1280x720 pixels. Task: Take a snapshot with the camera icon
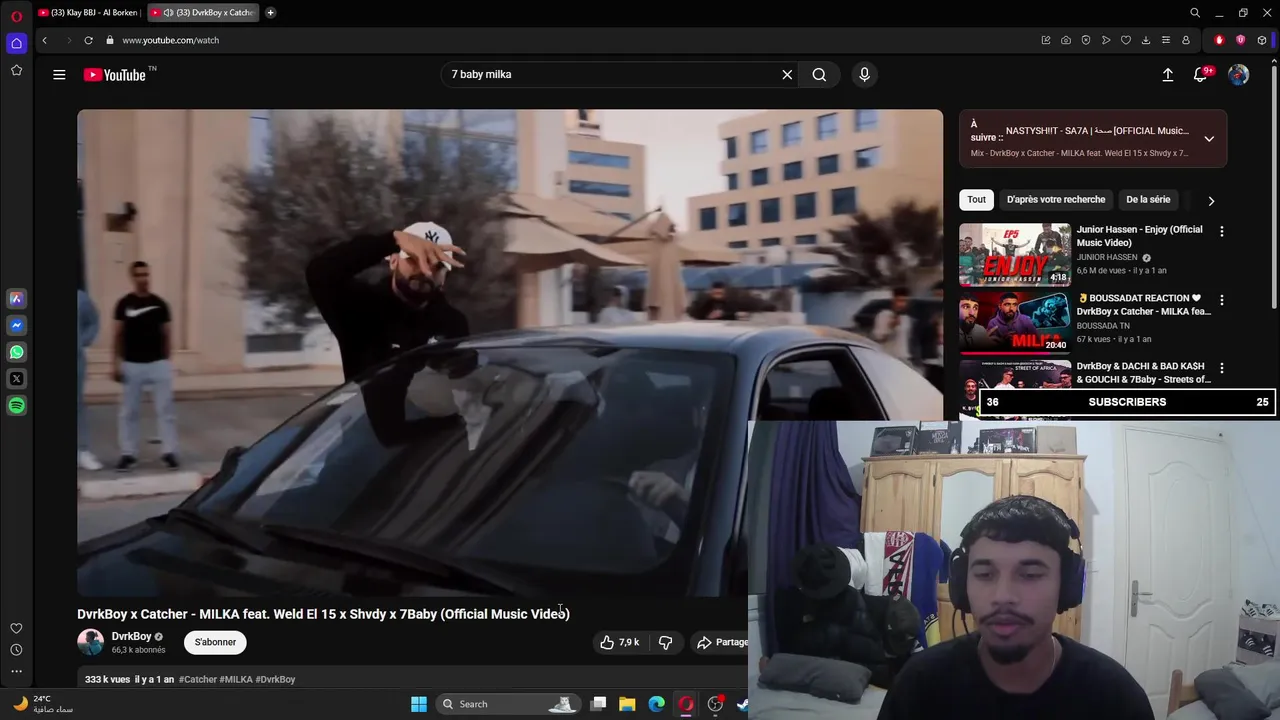(1066, 40)
